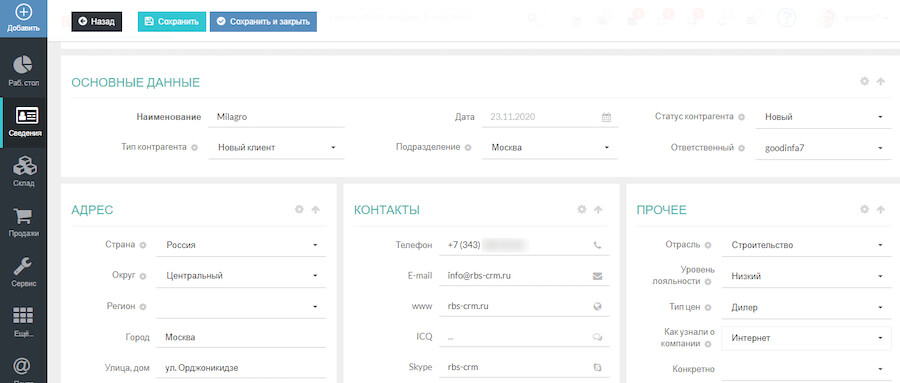Click gear icon of ПРОЧЕЕ panel
The image size is (900, 383).
click(x=864, y=210)
